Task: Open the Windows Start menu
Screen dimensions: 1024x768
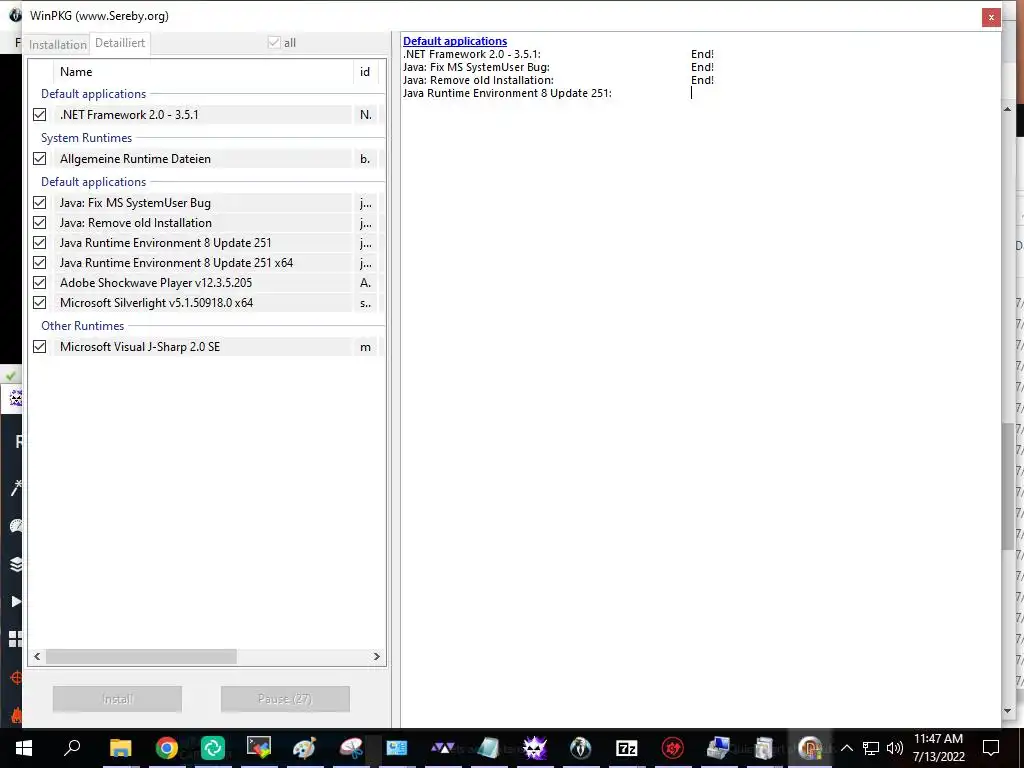Action: [24, 748]
